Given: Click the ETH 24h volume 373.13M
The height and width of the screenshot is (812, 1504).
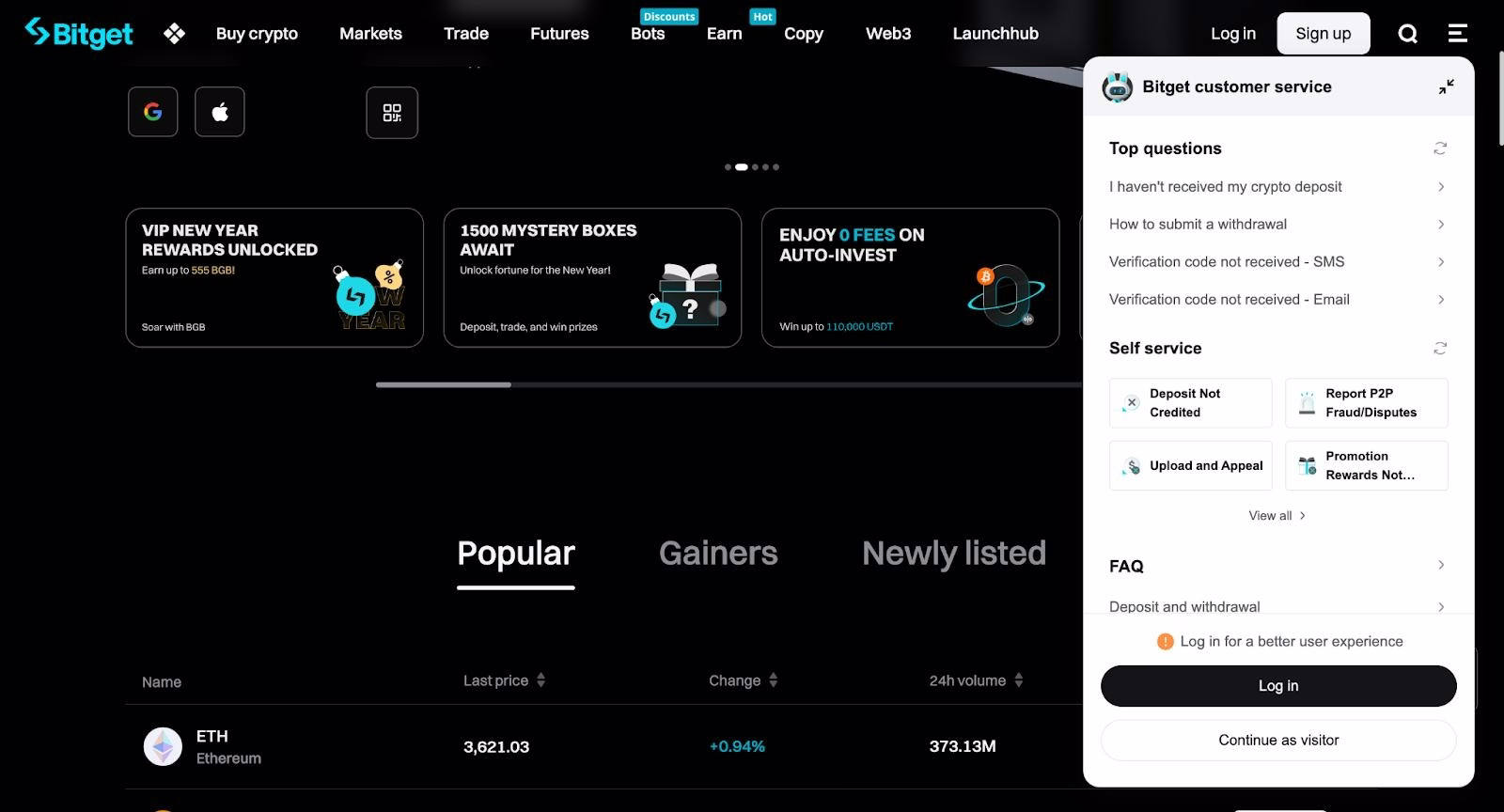Looking at the screenshot, I should (x=963, y=746).
